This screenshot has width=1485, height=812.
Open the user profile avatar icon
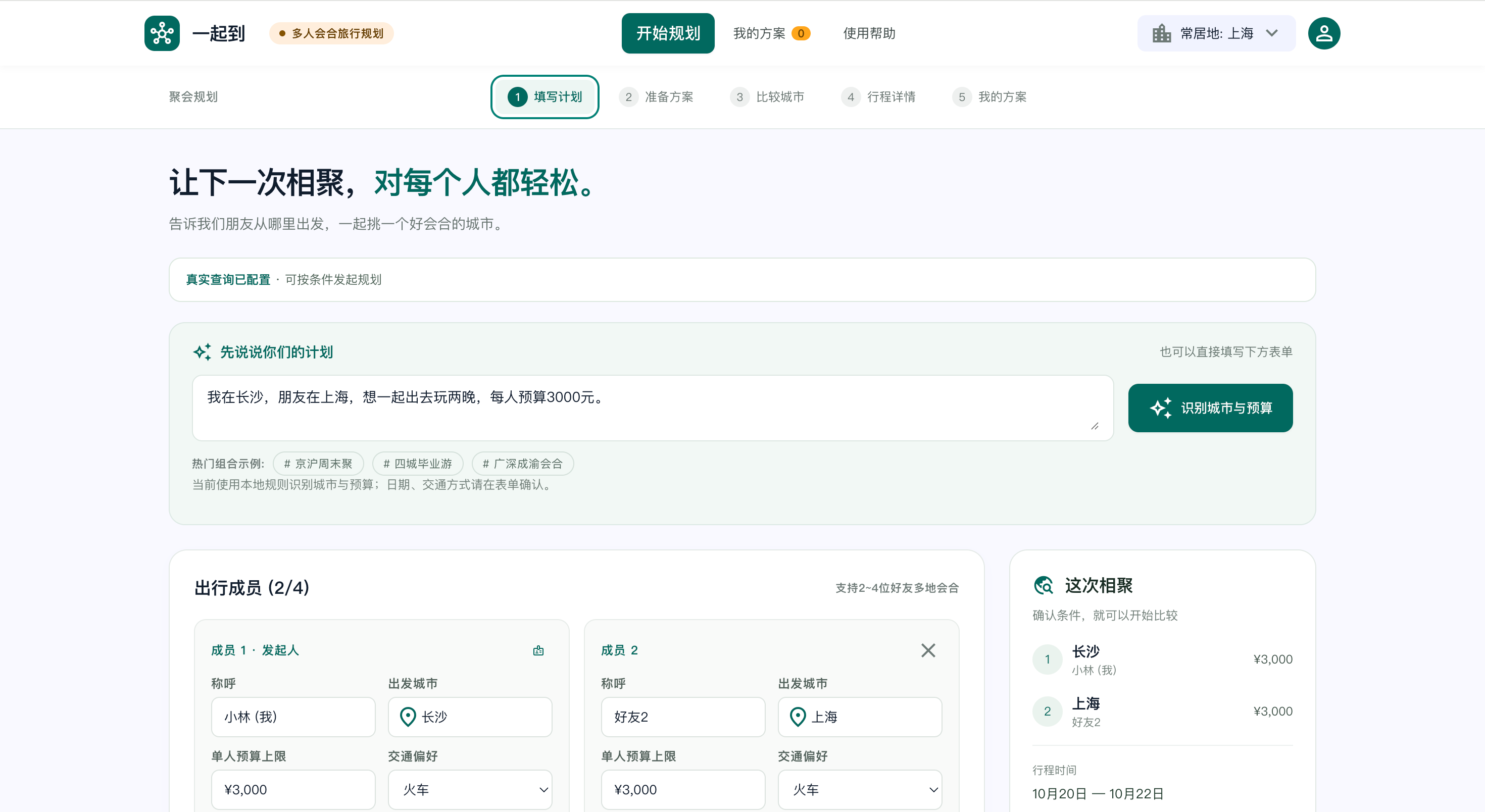point(1323,33)
